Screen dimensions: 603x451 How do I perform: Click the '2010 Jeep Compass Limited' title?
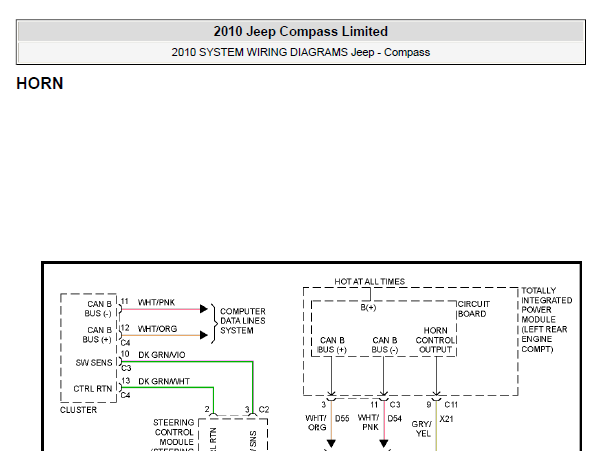point(300,32)
